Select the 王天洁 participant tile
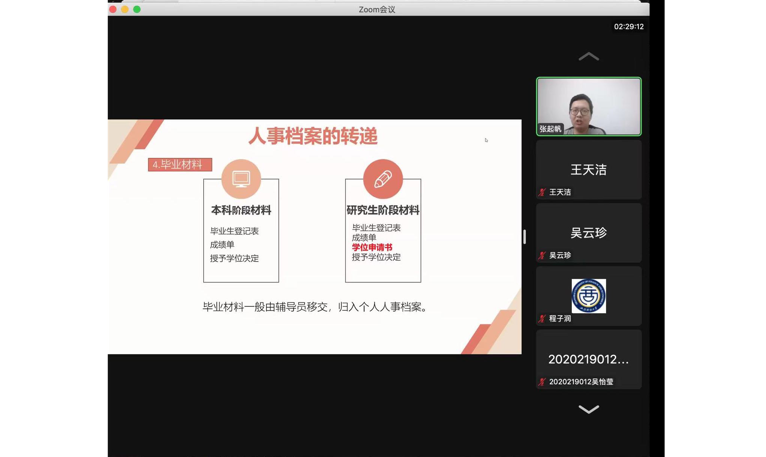Viewport: 766px width, 457px height. pyautogui.click(x=588, y=169)
